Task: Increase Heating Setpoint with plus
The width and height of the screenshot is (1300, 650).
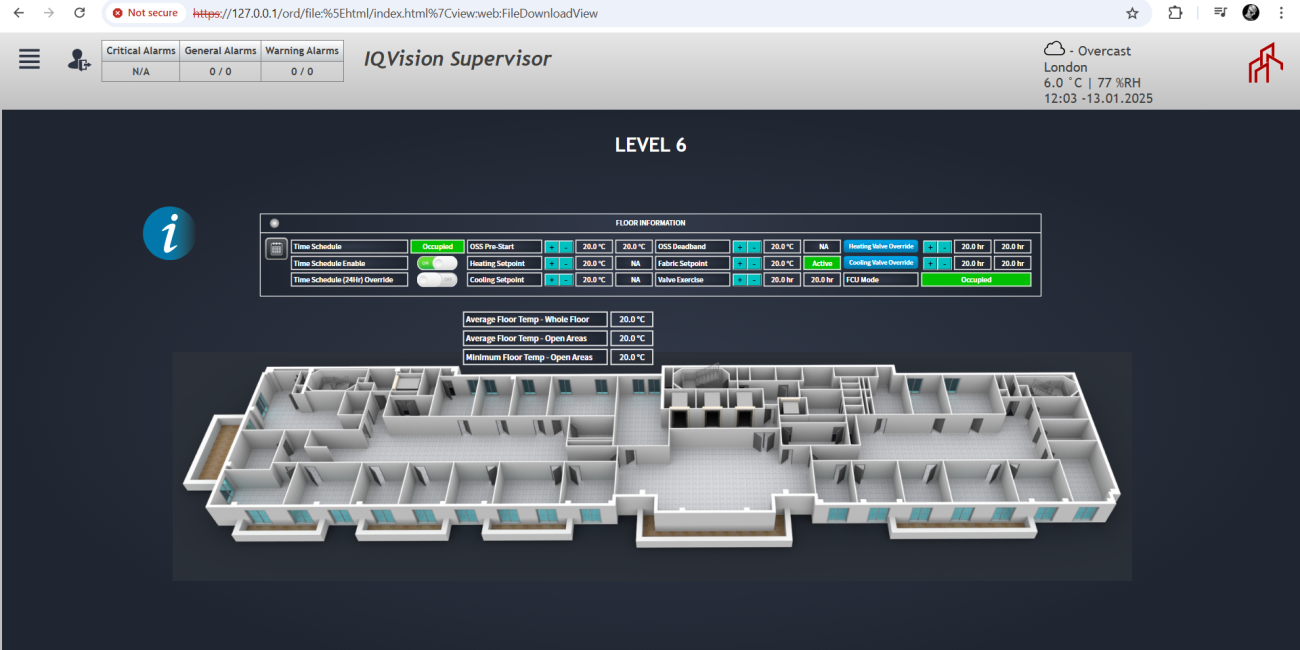Action: pos(552,263)
